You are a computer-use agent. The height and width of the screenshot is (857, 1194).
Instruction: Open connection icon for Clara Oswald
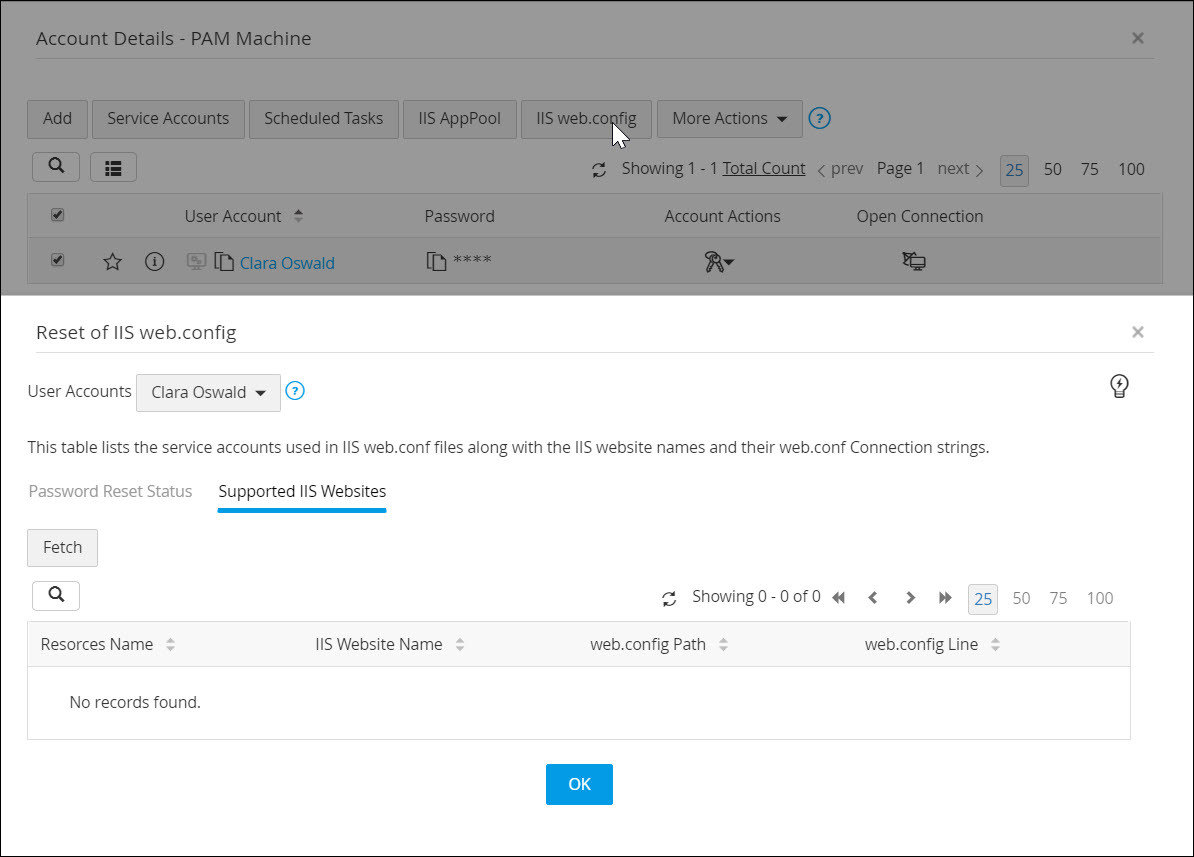pyautogui.click(x=913, y=262)
